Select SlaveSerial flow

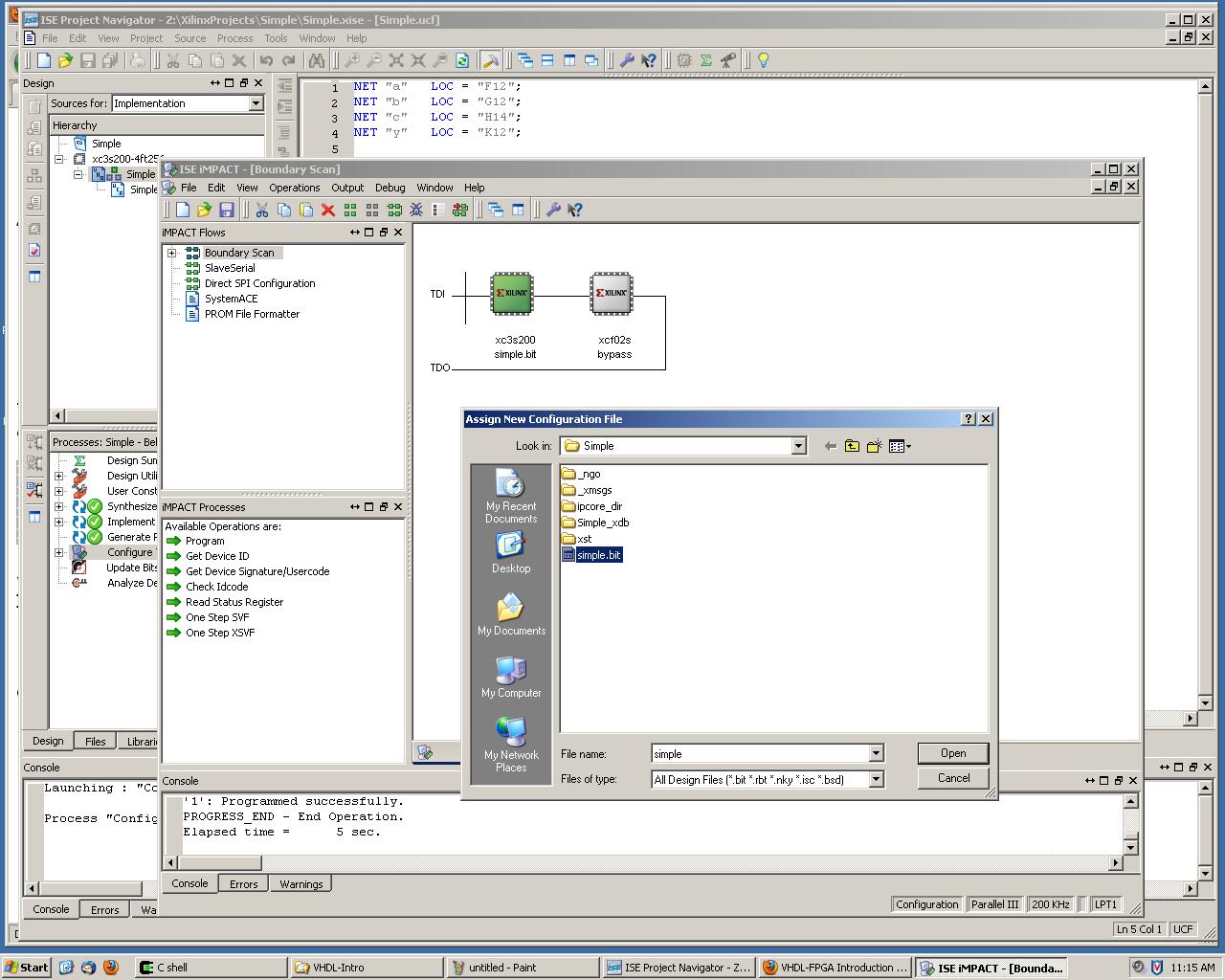(220, 268)
